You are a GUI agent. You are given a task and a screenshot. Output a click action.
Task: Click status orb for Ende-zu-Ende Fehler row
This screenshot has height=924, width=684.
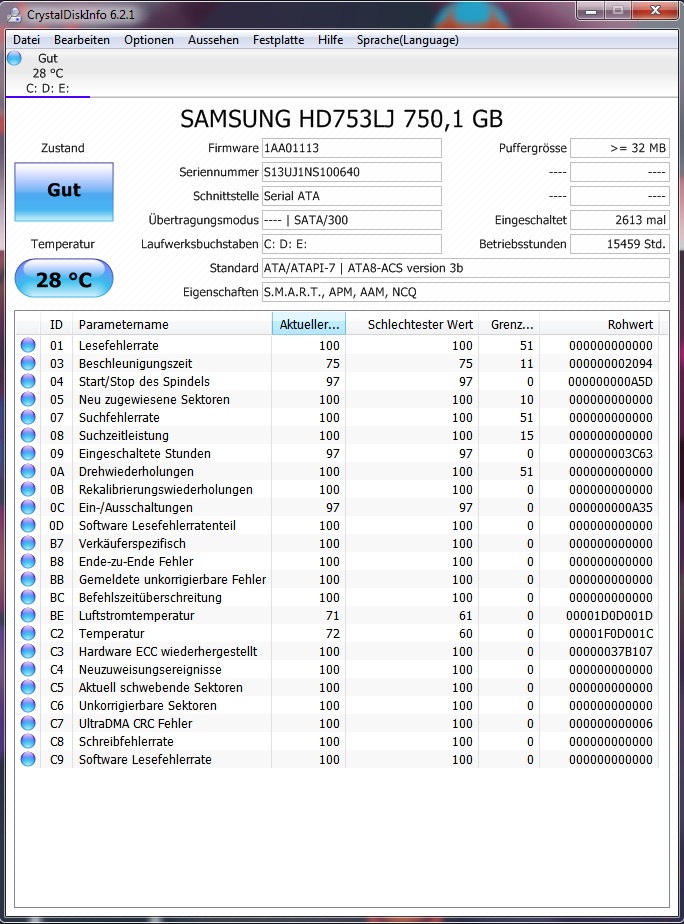28,561
